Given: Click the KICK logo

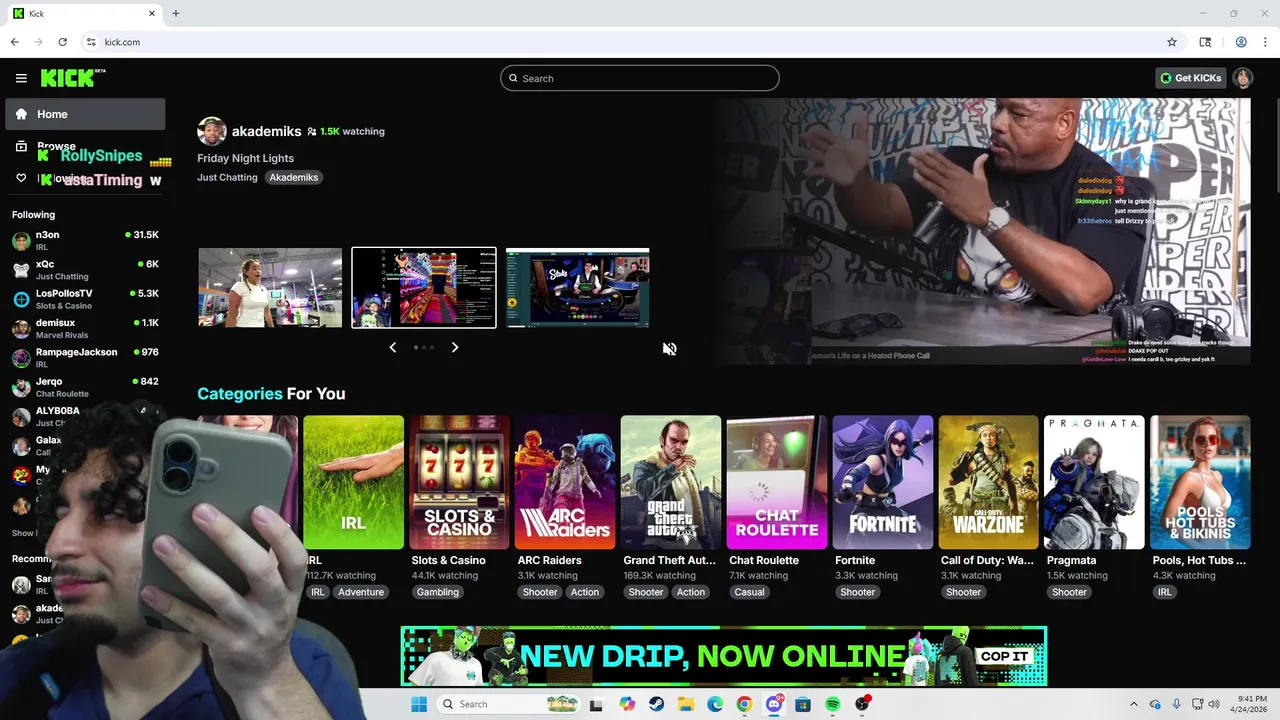Looking at the screenshot, I should 73,78.
